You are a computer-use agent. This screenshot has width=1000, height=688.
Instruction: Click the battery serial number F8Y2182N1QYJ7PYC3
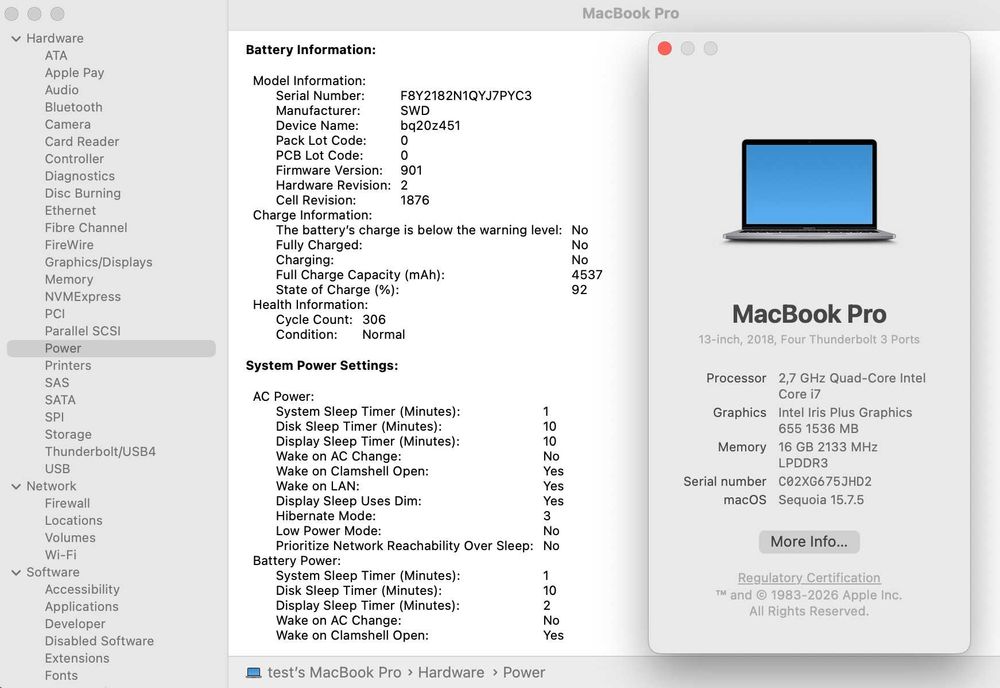[x=466, y=96]
